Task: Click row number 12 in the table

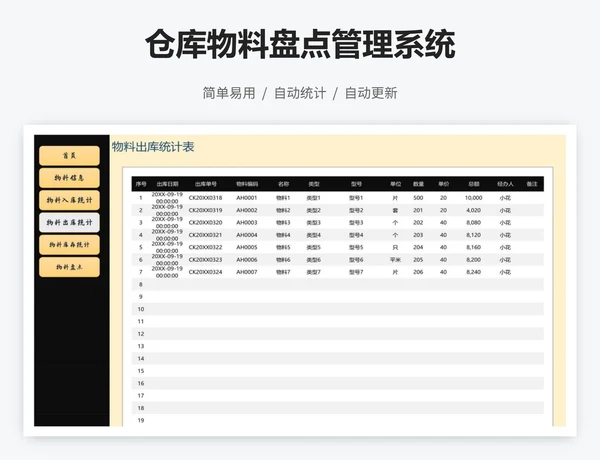Action: tap(141, 334)
